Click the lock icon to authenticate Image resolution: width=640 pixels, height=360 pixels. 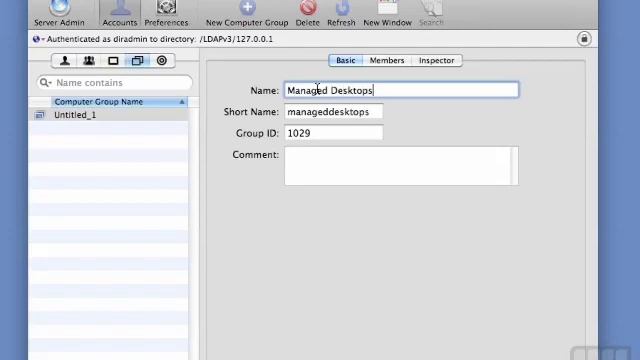click(584, 39)
